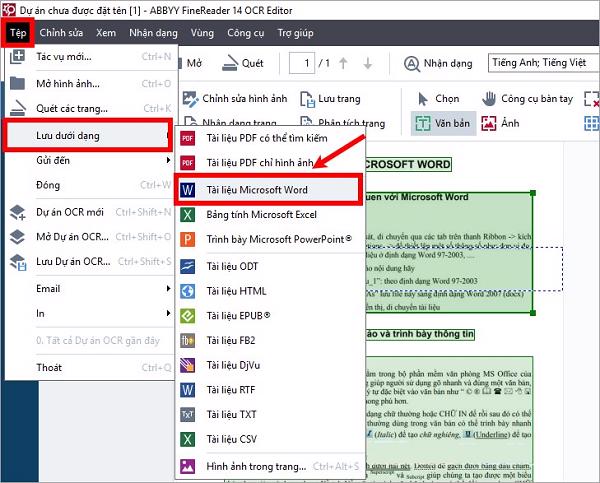Click the TXT document icon
Screen dimensions: 600x483
tap(188, 415)
